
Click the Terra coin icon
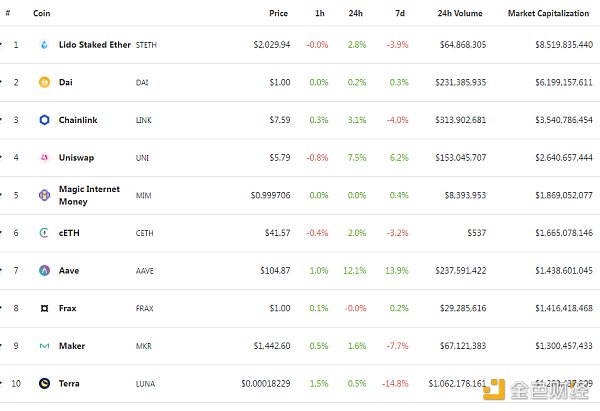[x=44, y=383]
